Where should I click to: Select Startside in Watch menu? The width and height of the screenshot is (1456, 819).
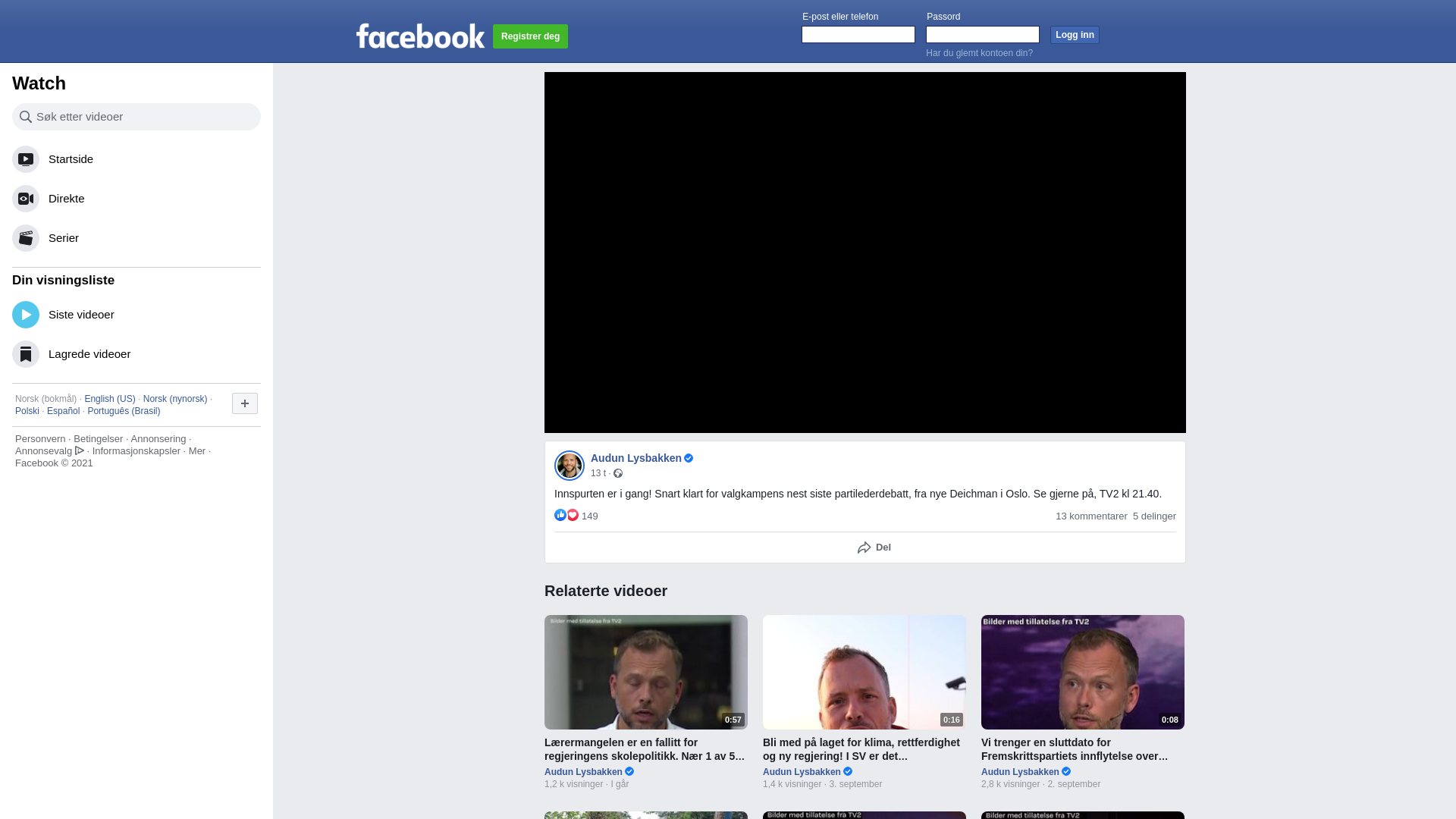click(136, 159)
